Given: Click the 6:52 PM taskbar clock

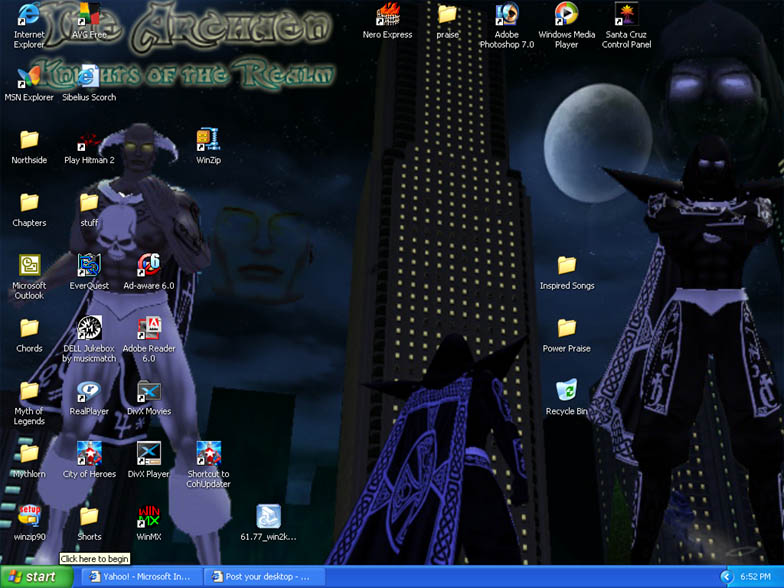Looking at the screenshot, I should click(x=755, y=577).
